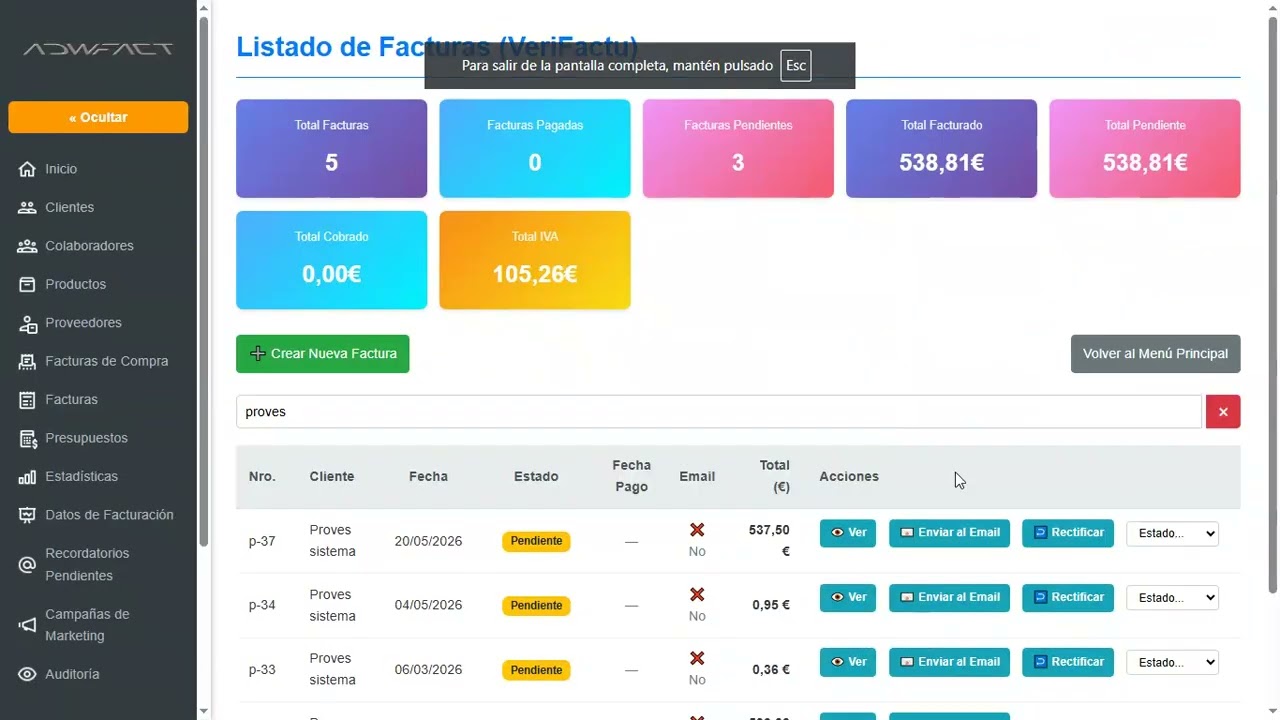Open Estado dropdown for invoice p-34
The width and height of the screenshot is (1280, 720).
coord(1172,598)
